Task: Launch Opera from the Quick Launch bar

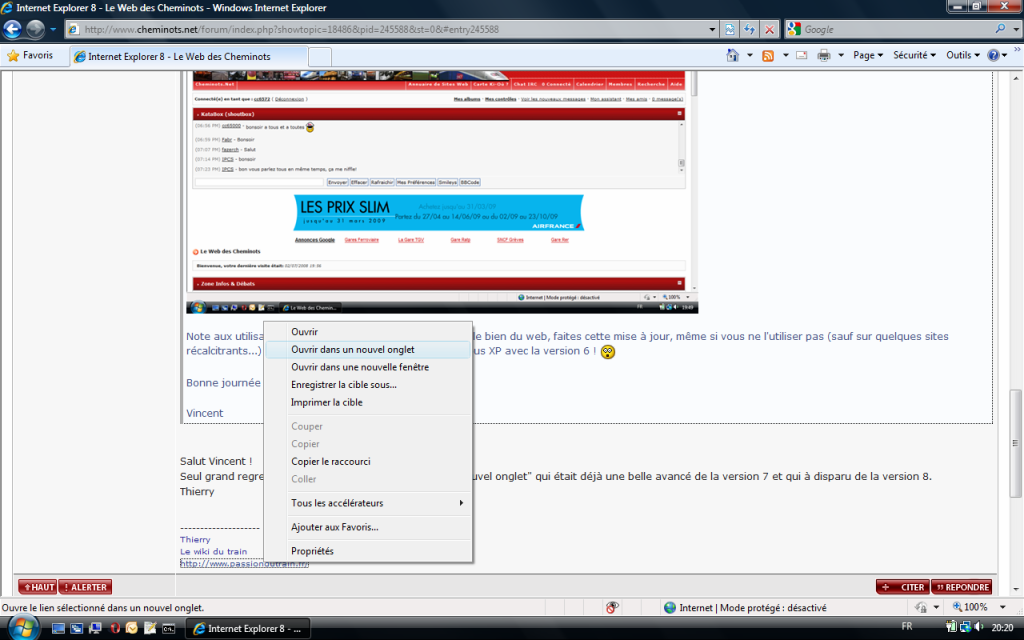Action: 115,628
